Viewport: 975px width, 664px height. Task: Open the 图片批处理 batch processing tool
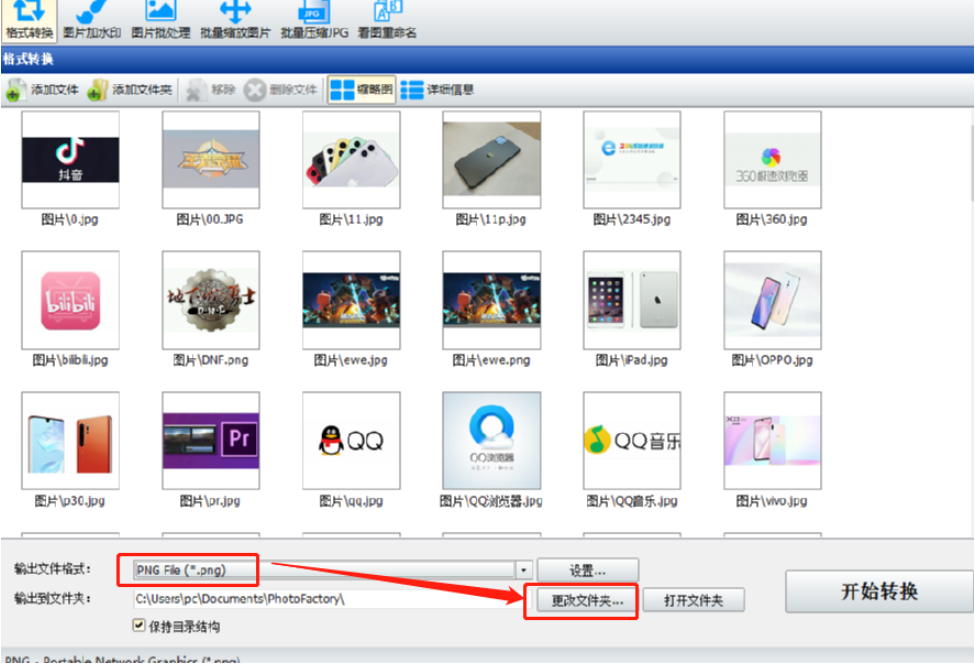click(160, 21)
